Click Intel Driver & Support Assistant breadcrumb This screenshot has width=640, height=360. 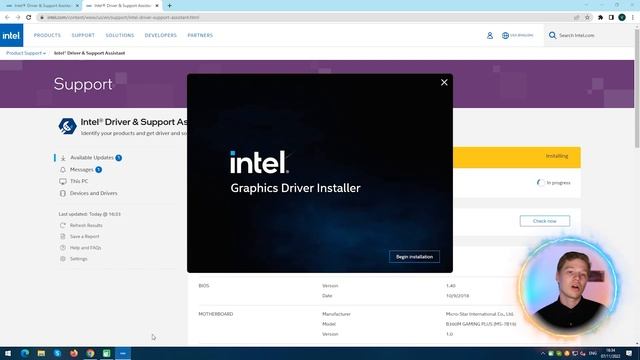[89, 53]
